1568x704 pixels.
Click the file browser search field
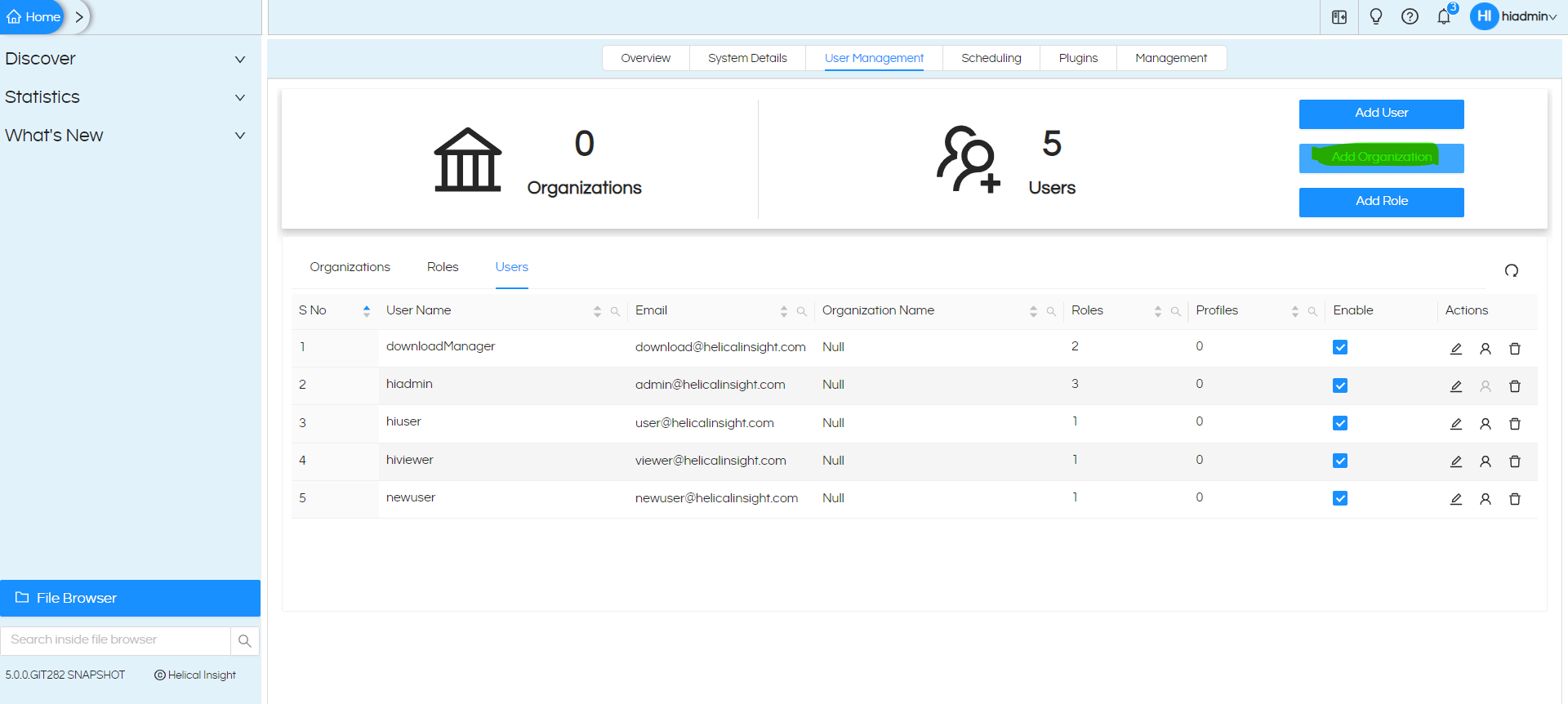115,640
